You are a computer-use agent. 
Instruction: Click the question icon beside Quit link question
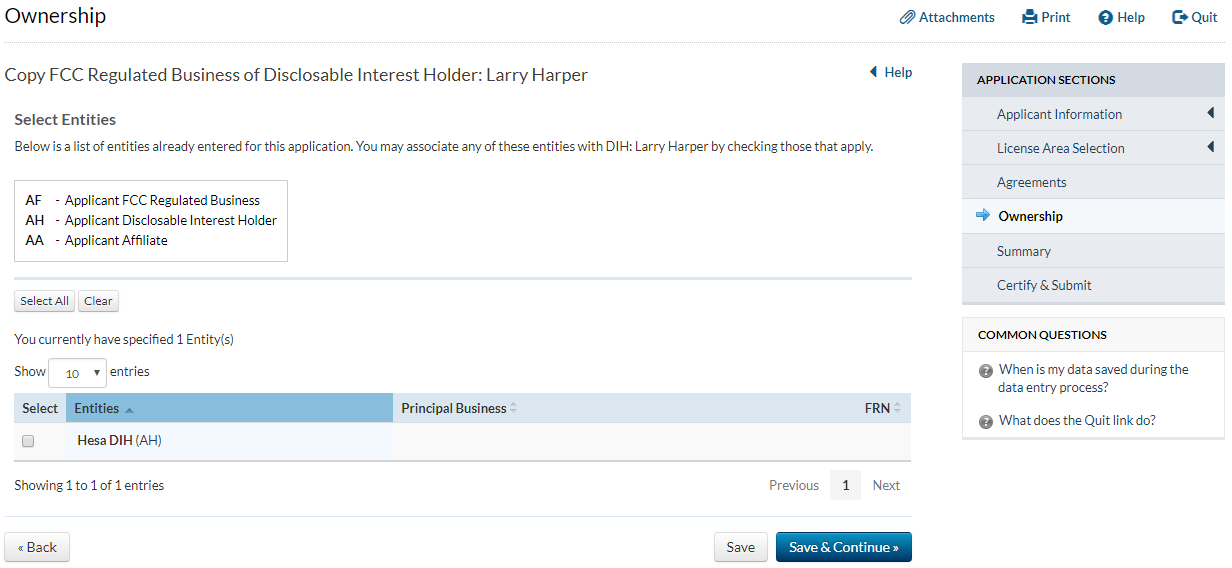tap(986, 421)
